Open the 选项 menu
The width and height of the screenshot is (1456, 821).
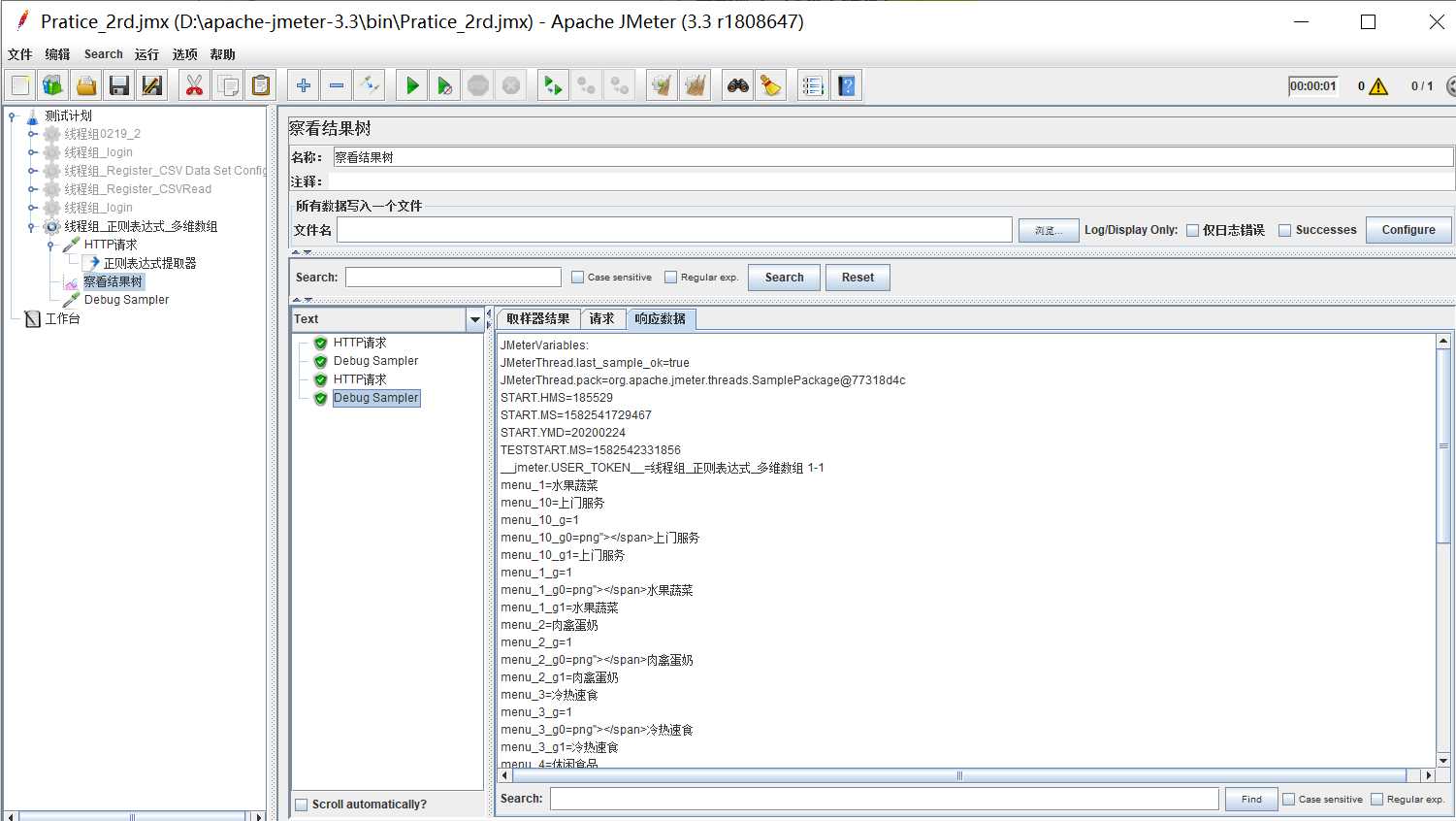184,54
